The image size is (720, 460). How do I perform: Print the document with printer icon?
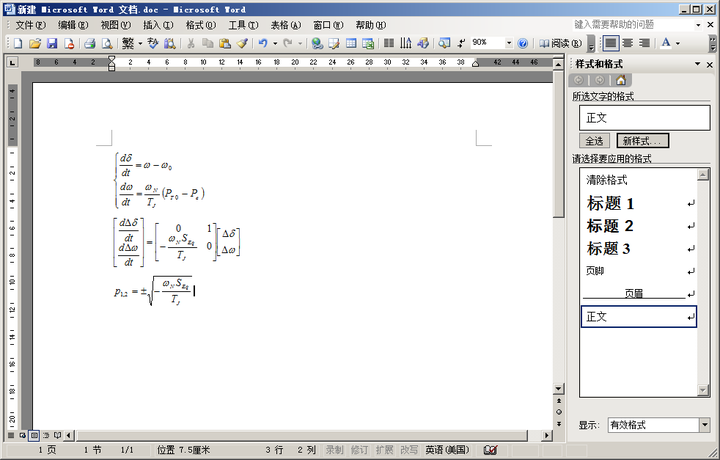coord(90,43)
